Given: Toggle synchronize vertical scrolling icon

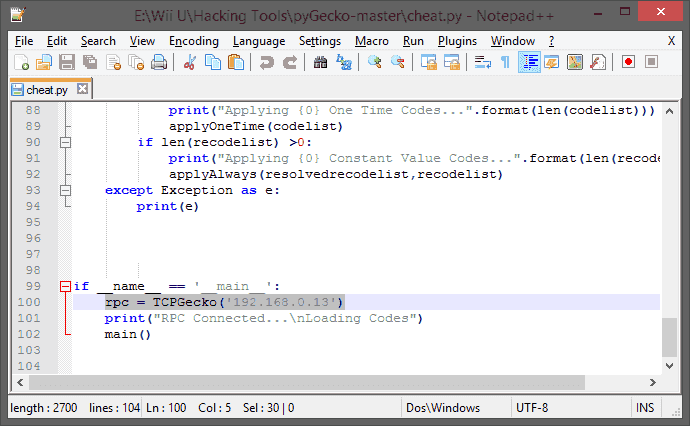Looking at the screenshot, I should coord(429,62).
